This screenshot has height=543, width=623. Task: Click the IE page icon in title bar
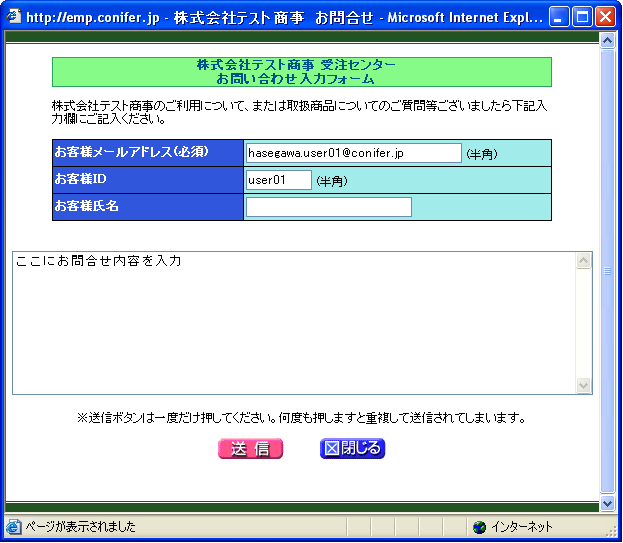pyautogui.click(x=14, y=17)
